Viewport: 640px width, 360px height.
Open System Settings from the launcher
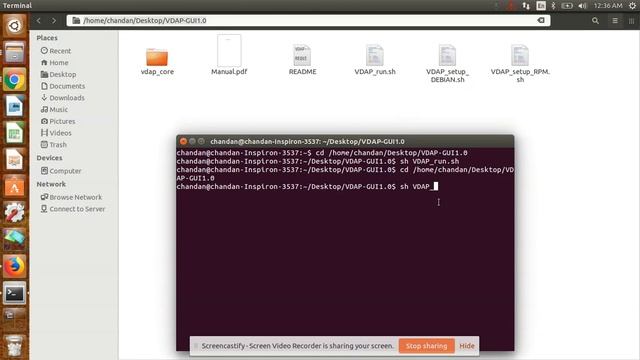coord(14,213)
